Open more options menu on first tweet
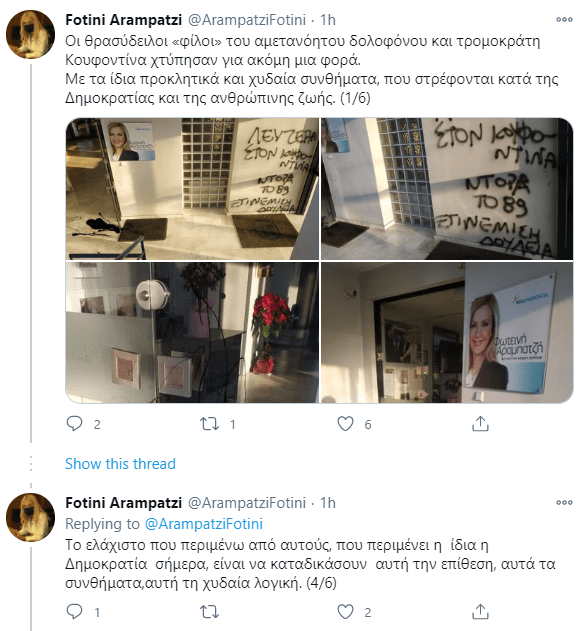Image resolution: width=586 pixels, height=631 pixels. [564, 19]
